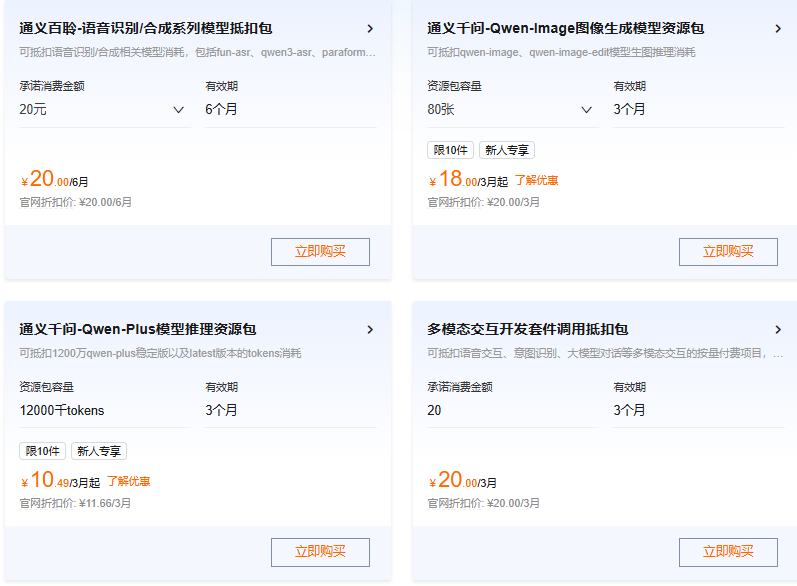Open 通义千问-Qwen-Image card arrow
The height and width of the screenshot is (586, 797).
coord(778,28)
